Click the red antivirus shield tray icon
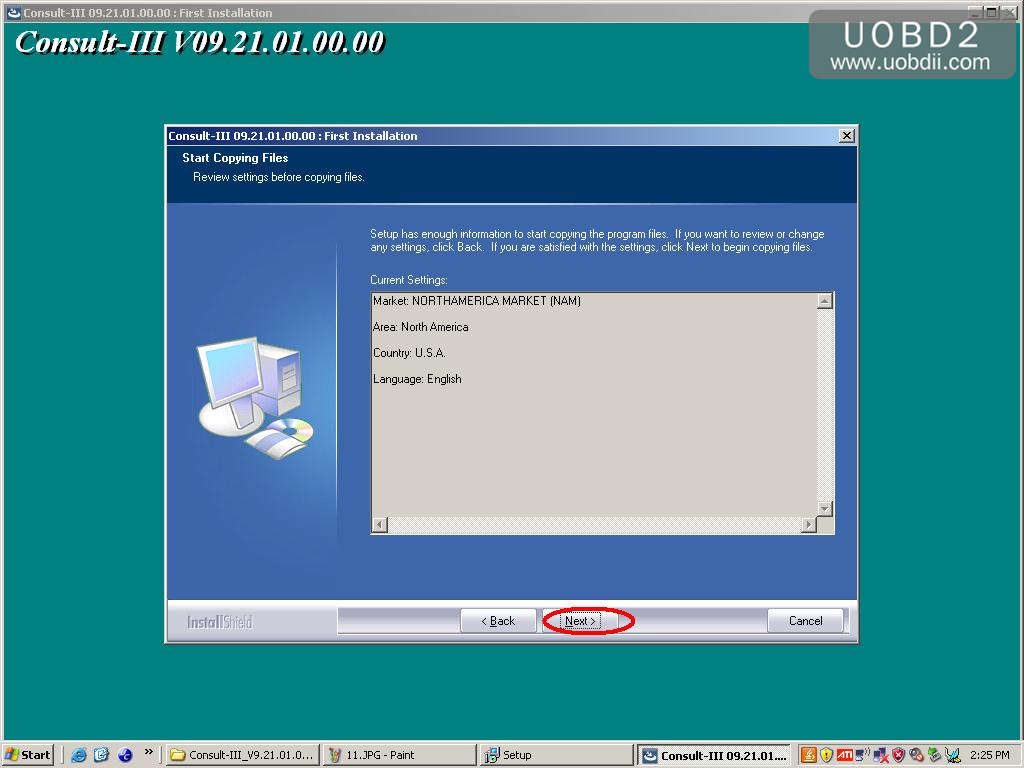This screenshot has width=1024, height=768. click(898, 754)
